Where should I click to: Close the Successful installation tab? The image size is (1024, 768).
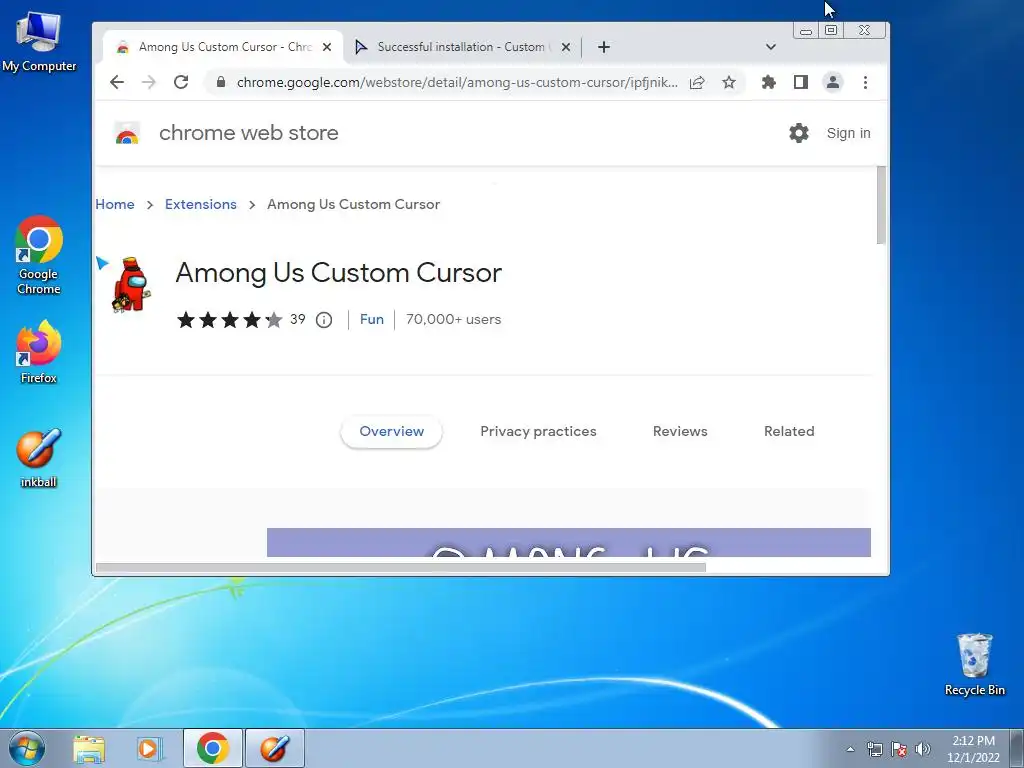[x=566, y=47]
